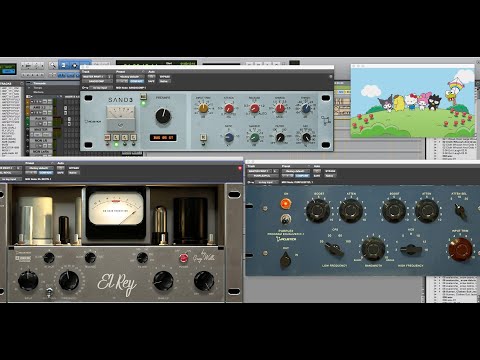Toggle the Sand3 power button above the green LED
This screenshot has width=480, height=360.
coord(143,97)
